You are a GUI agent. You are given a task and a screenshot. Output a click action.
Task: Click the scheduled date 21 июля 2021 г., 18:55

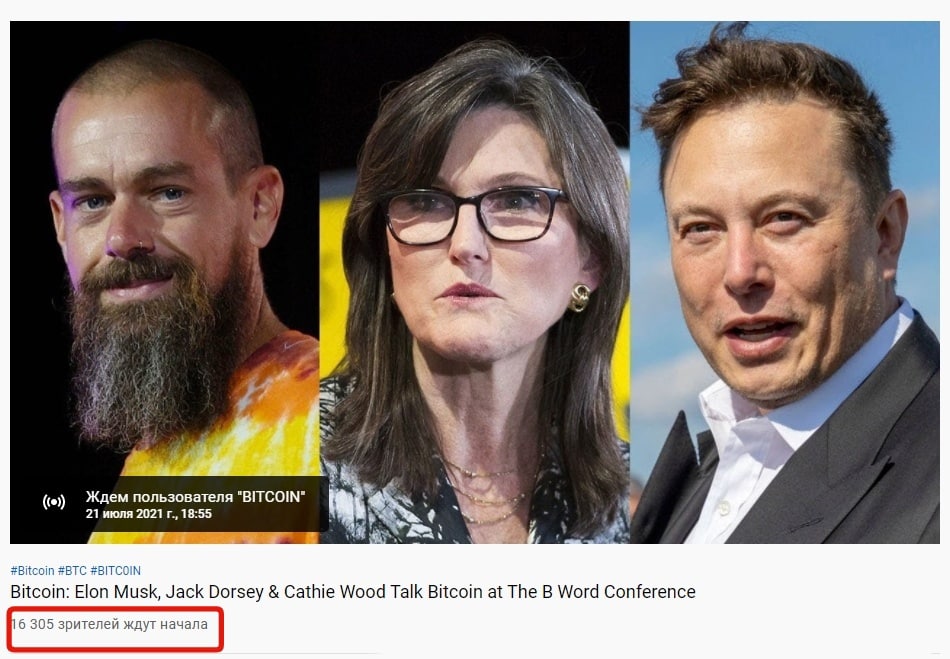click(148, 514)
